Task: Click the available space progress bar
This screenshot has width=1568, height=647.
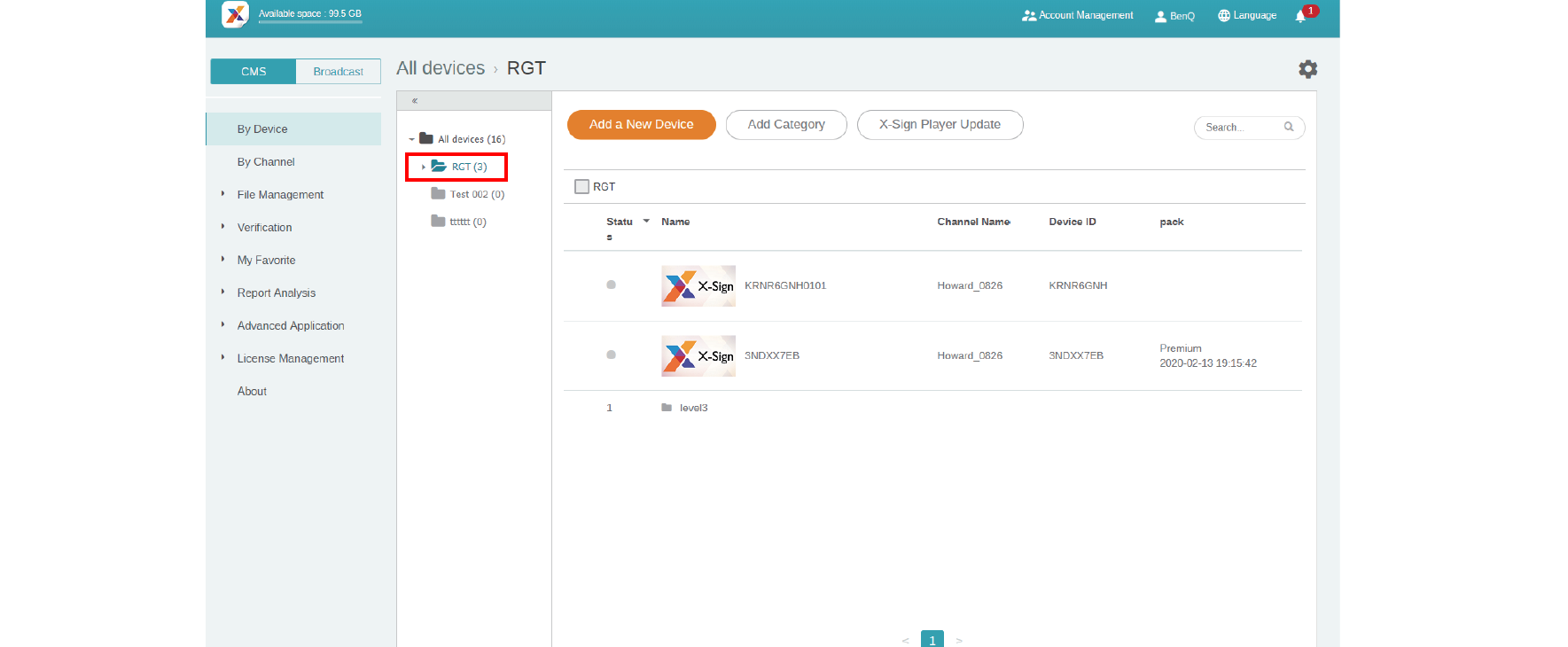Action: (x=310, y=22)
